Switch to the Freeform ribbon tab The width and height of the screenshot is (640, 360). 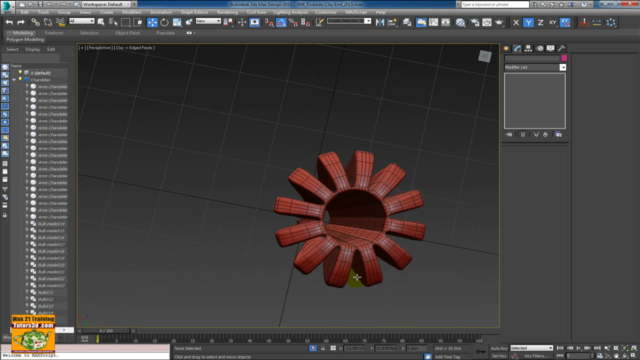(54, 33)
